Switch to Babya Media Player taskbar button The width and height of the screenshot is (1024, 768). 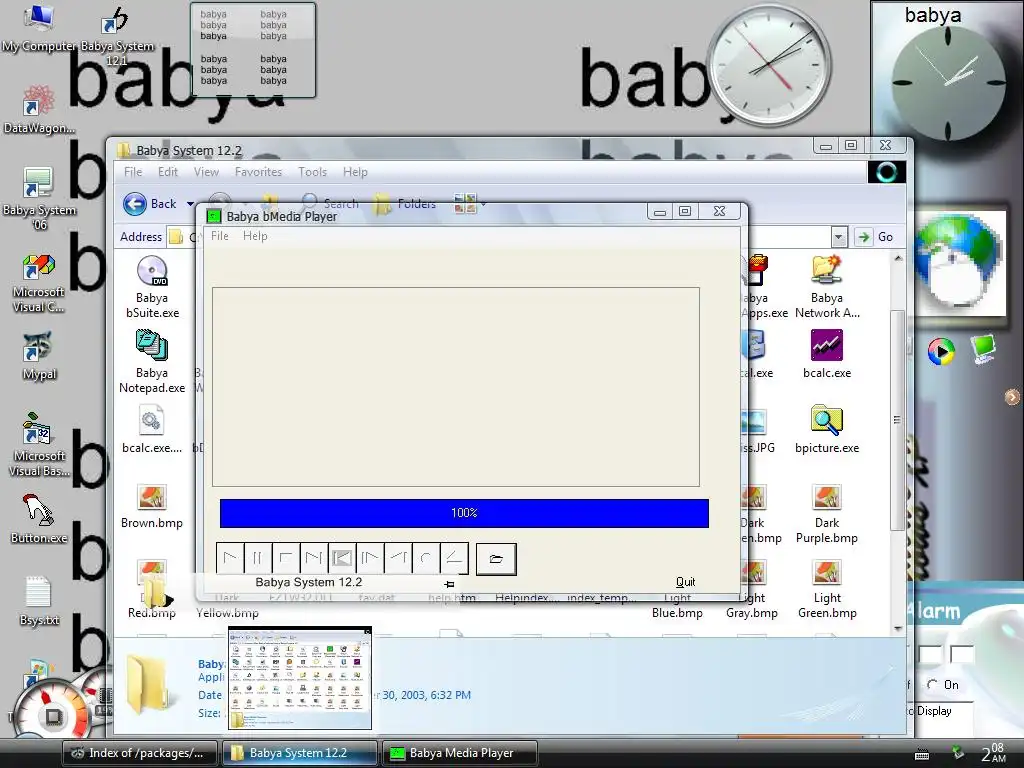460,753
